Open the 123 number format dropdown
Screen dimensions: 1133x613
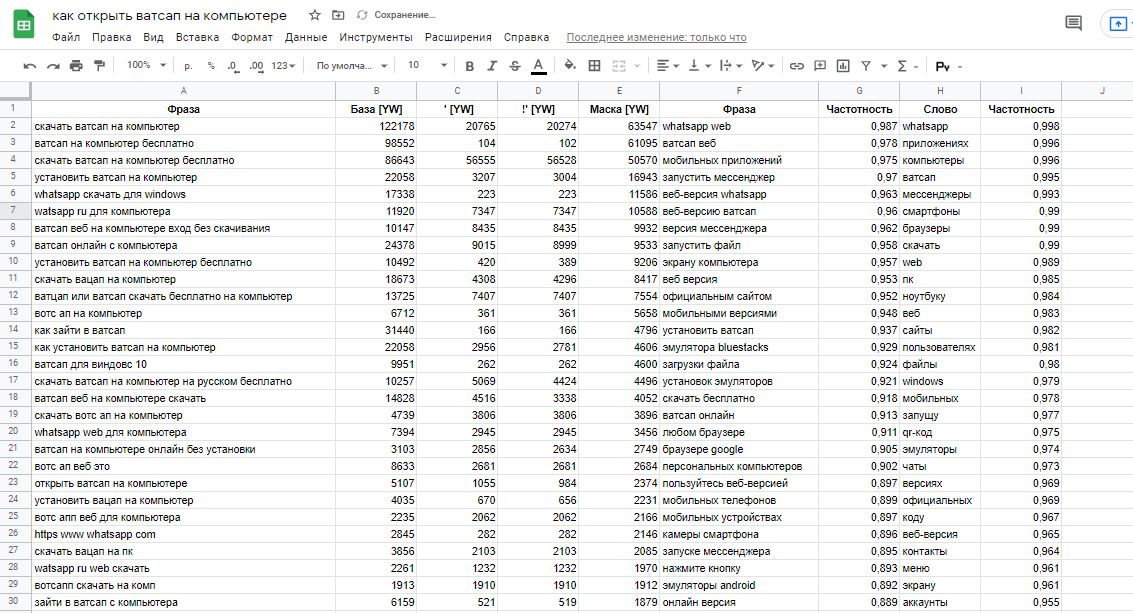[x=283, y=66]
